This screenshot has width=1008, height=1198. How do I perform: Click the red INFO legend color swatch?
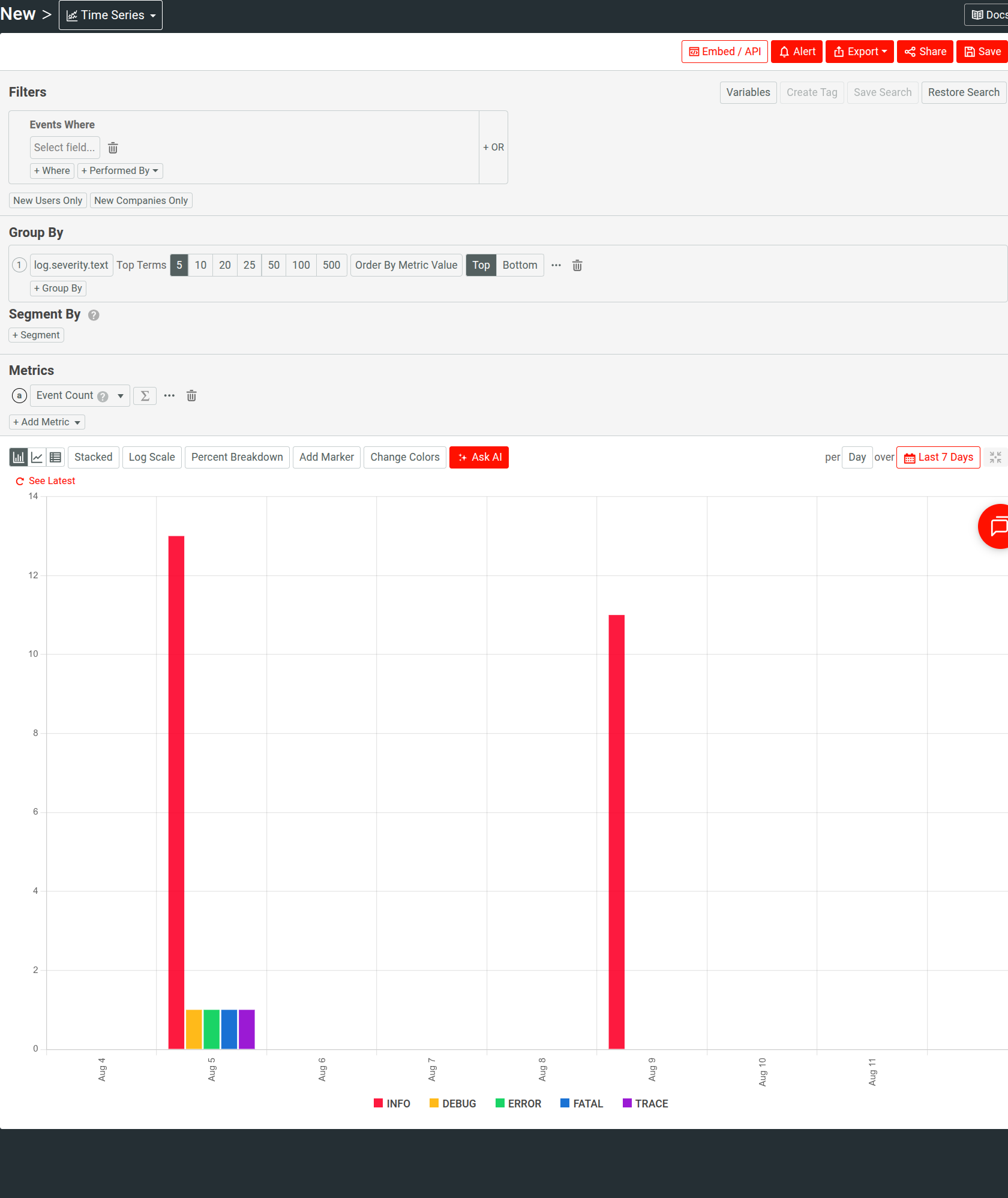[x=378, y=1103]
